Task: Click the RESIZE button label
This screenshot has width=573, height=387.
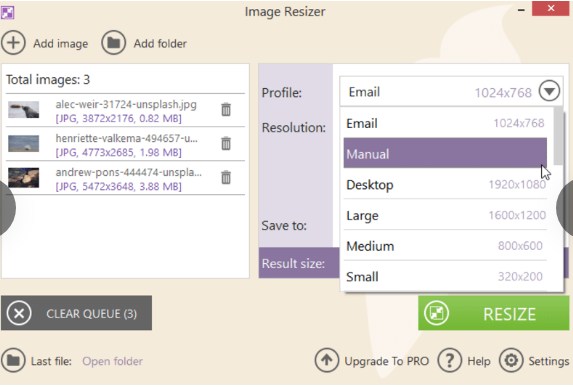Action: click(x=509, y=314)
